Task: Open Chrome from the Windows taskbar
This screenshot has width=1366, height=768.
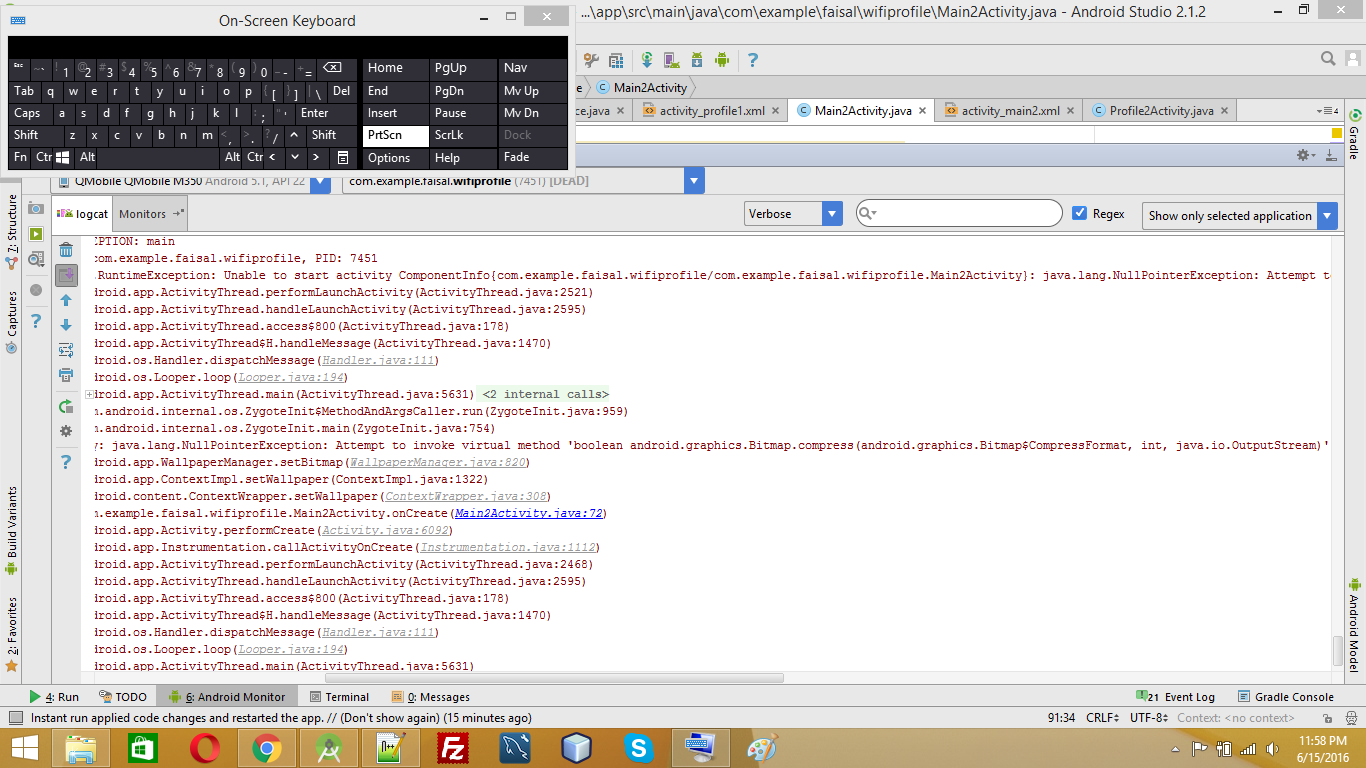Action: click(x=266, y=747)
